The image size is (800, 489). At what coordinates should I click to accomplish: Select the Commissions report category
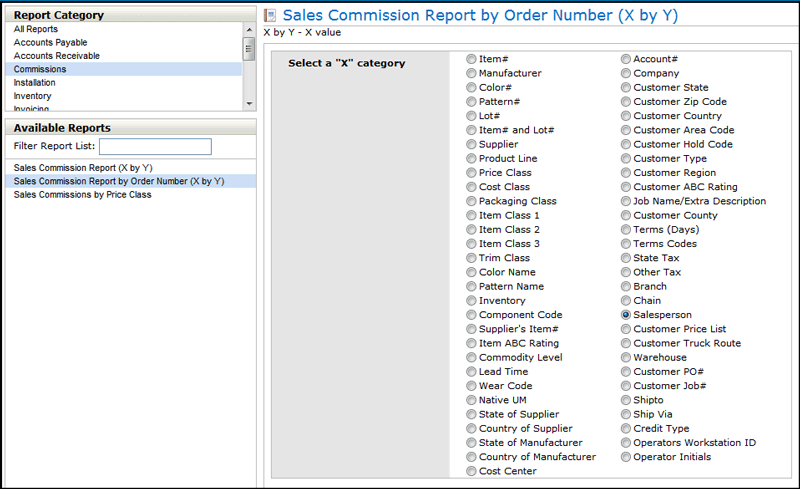(40, 70)
